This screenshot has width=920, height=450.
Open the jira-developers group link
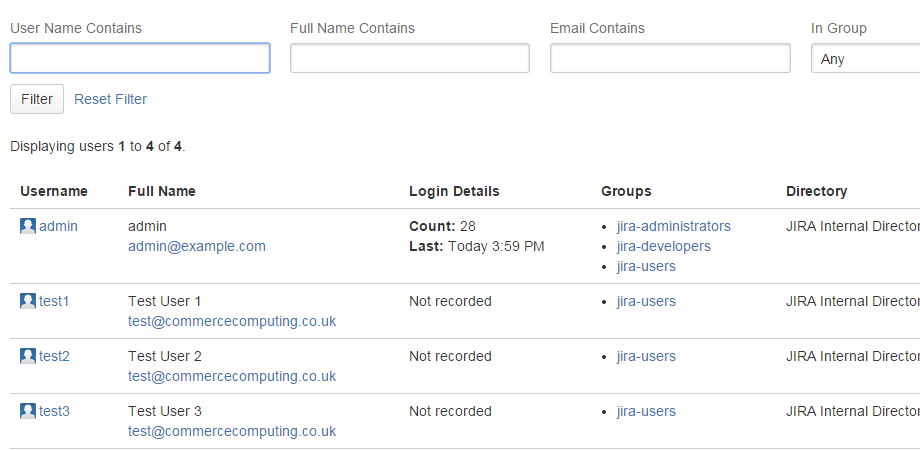click(664, 246)
